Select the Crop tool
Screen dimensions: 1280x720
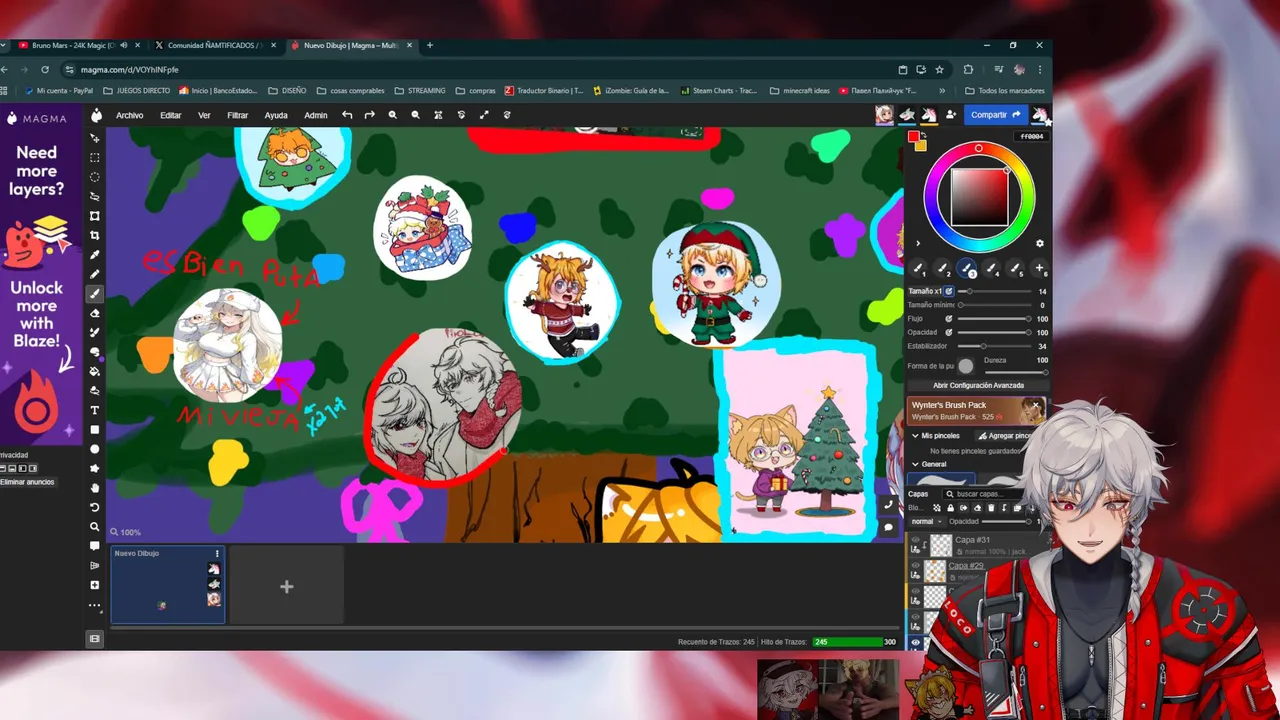(x=95, y=235)
